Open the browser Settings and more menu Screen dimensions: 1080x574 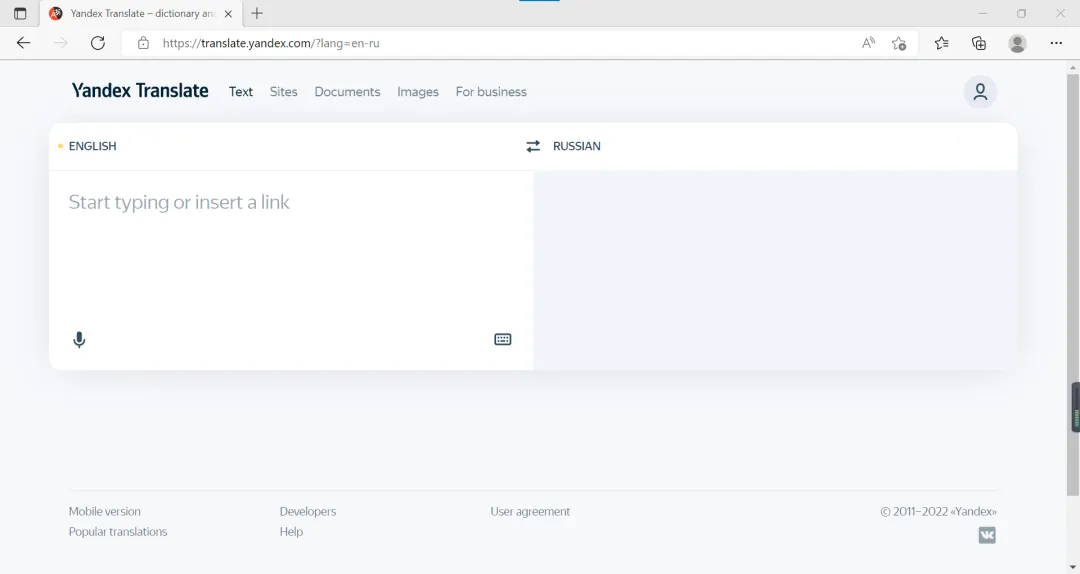1056,43
